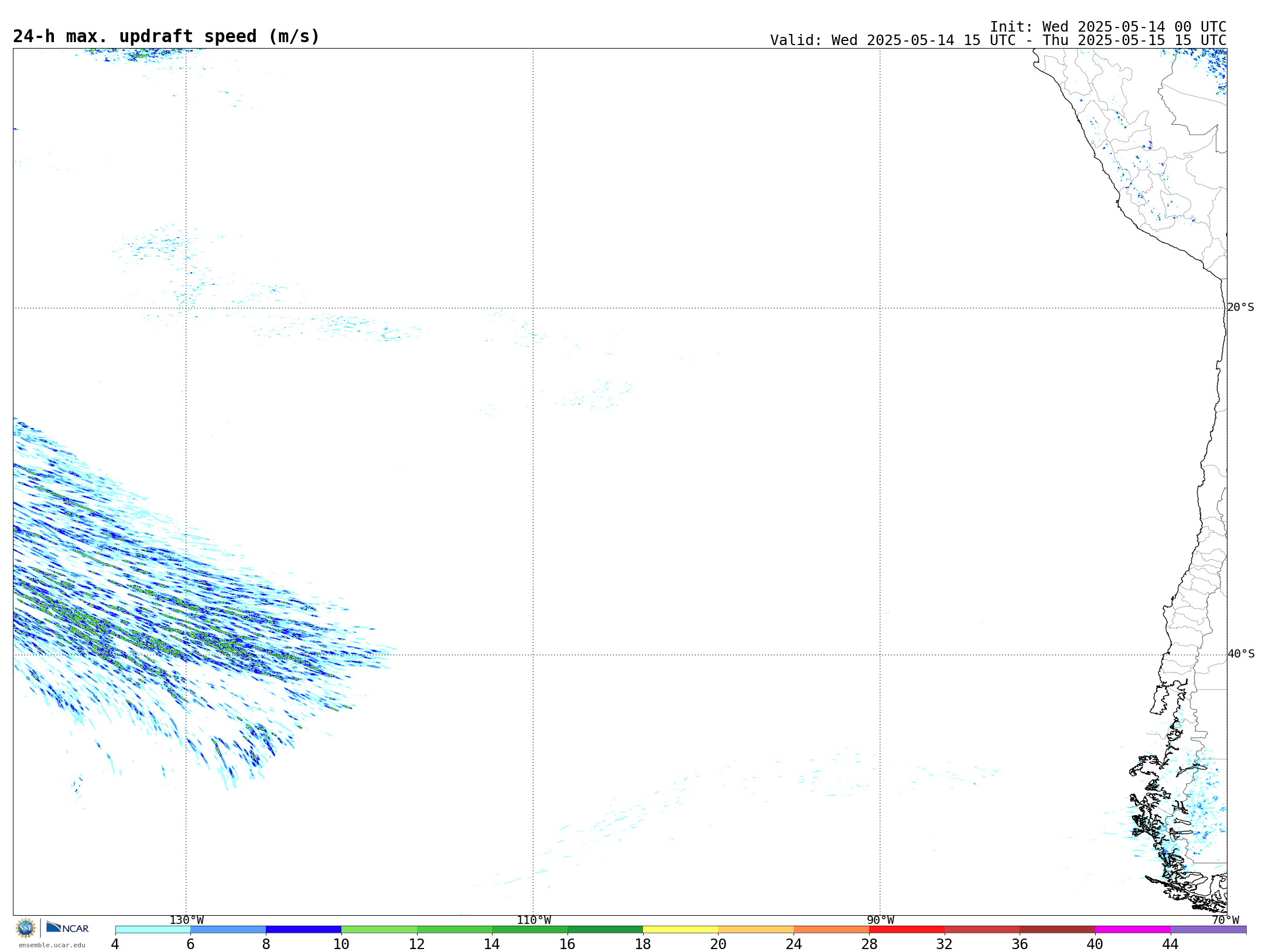Click the NCAR logo
The width and height of the screenshot is (1265, 952).
[67, 927]
